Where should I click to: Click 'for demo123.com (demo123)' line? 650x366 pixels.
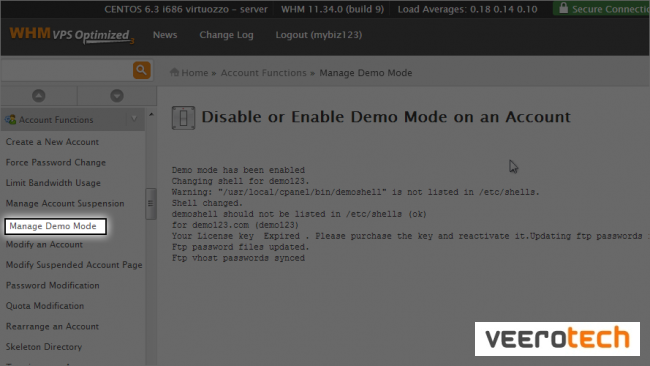click(235, 225)
